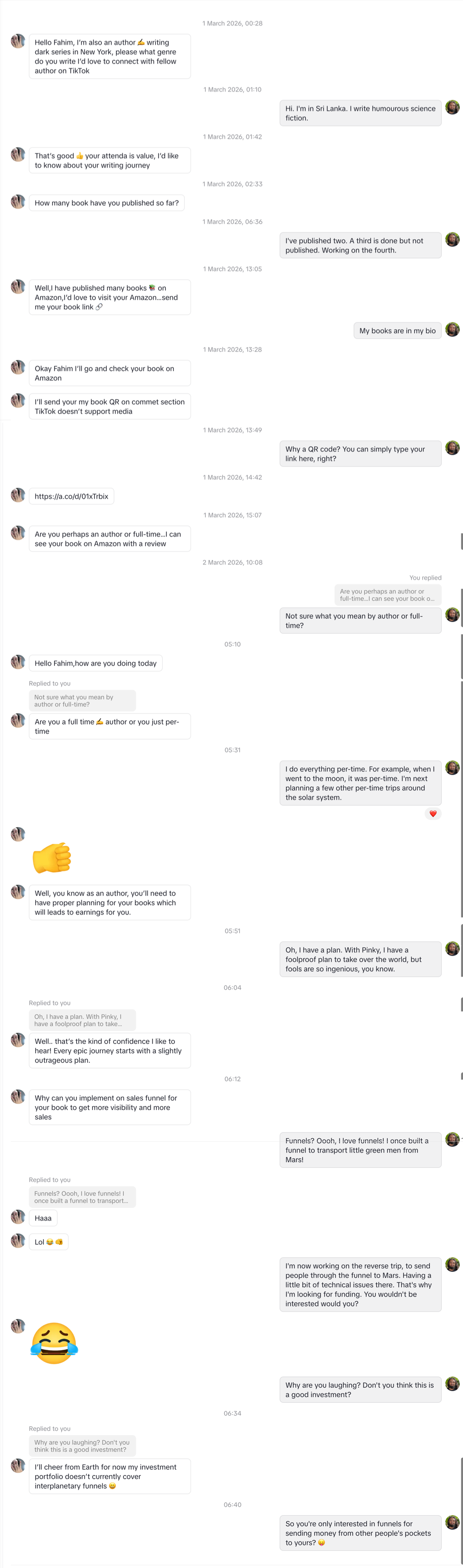Click the quoted "Funnels? Oooh, I love funnels!" preview
463x1568 pixels.
tap(82, 1197)
